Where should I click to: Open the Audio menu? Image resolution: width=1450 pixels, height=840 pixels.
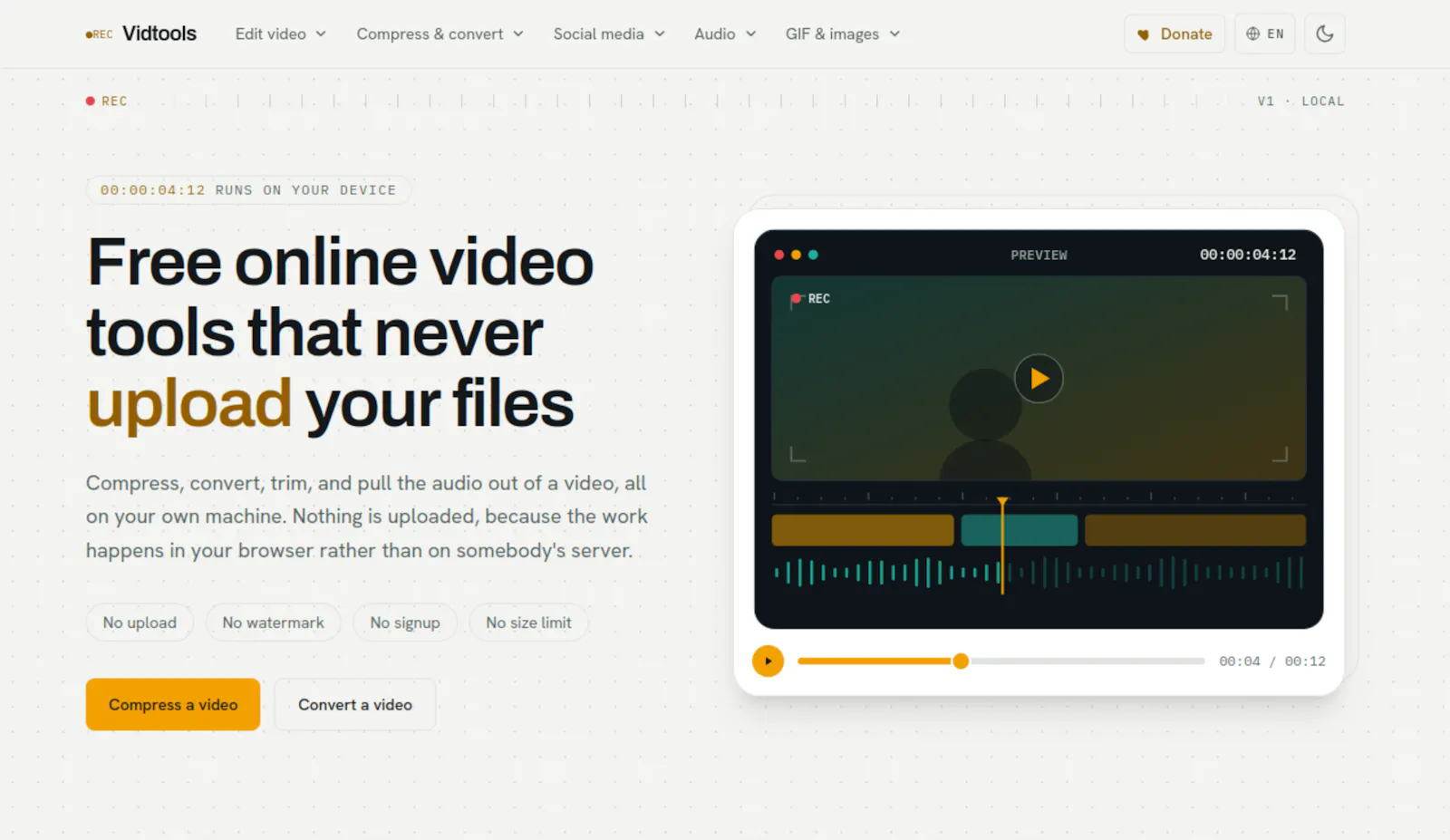(725, 34)
